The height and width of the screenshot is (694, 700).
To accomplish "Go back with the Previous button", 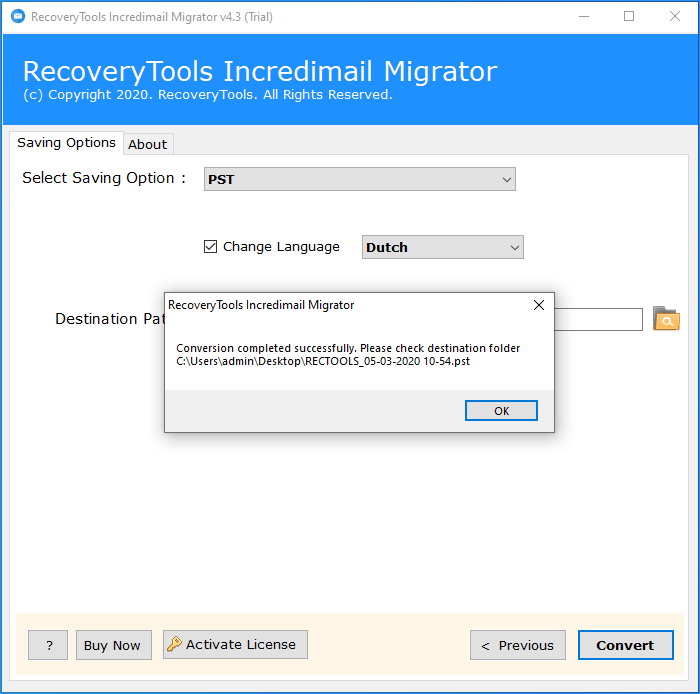I will click(x=518, y=645).
